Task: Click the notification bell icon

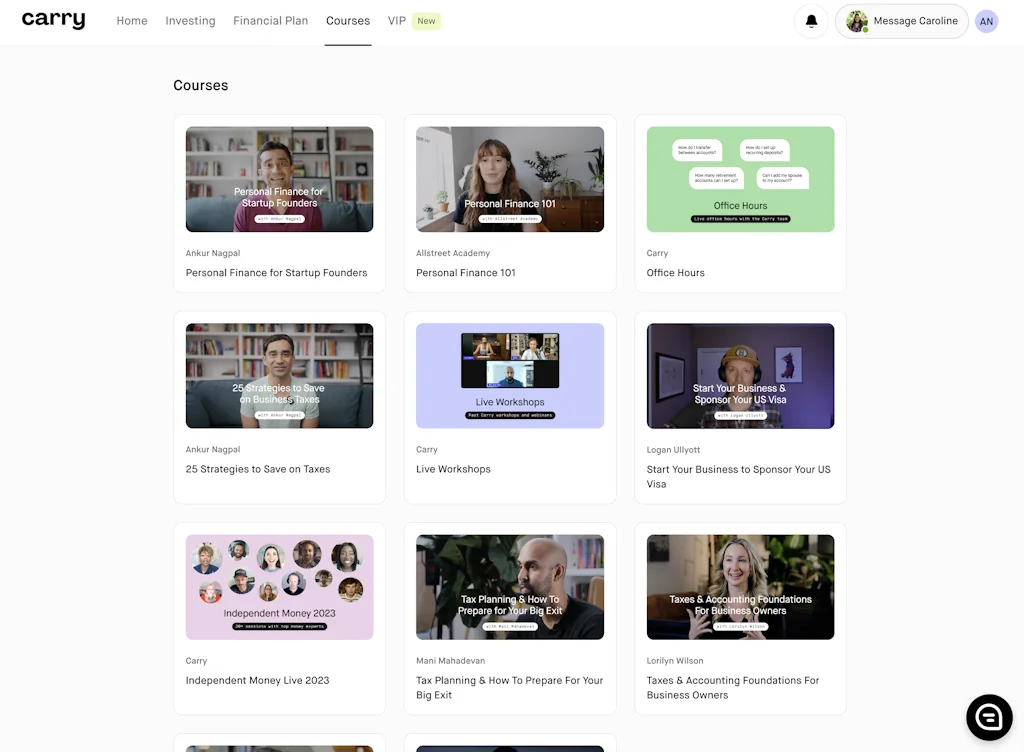Action: pos(811,21)
